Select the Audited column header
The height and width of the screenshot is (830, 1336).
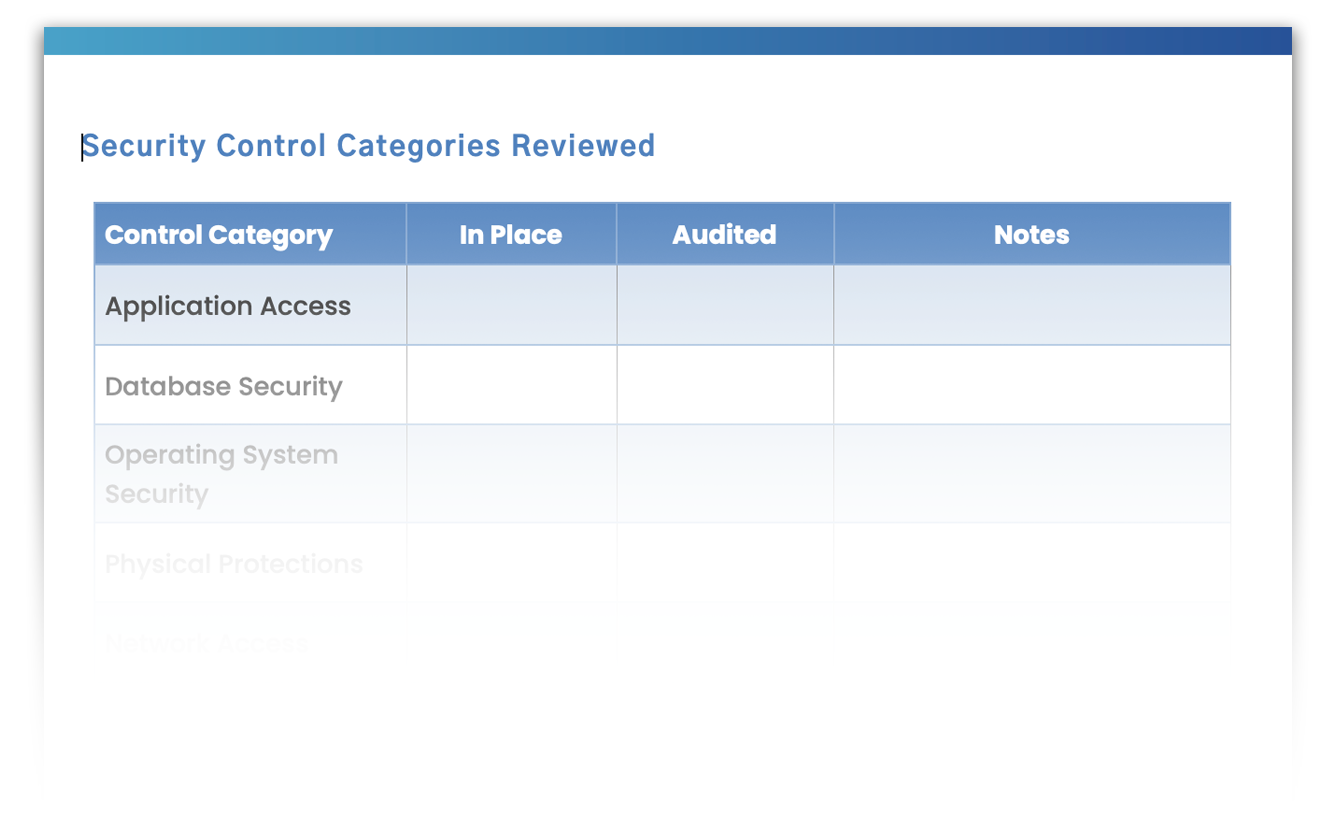click(x=724, y=235)
